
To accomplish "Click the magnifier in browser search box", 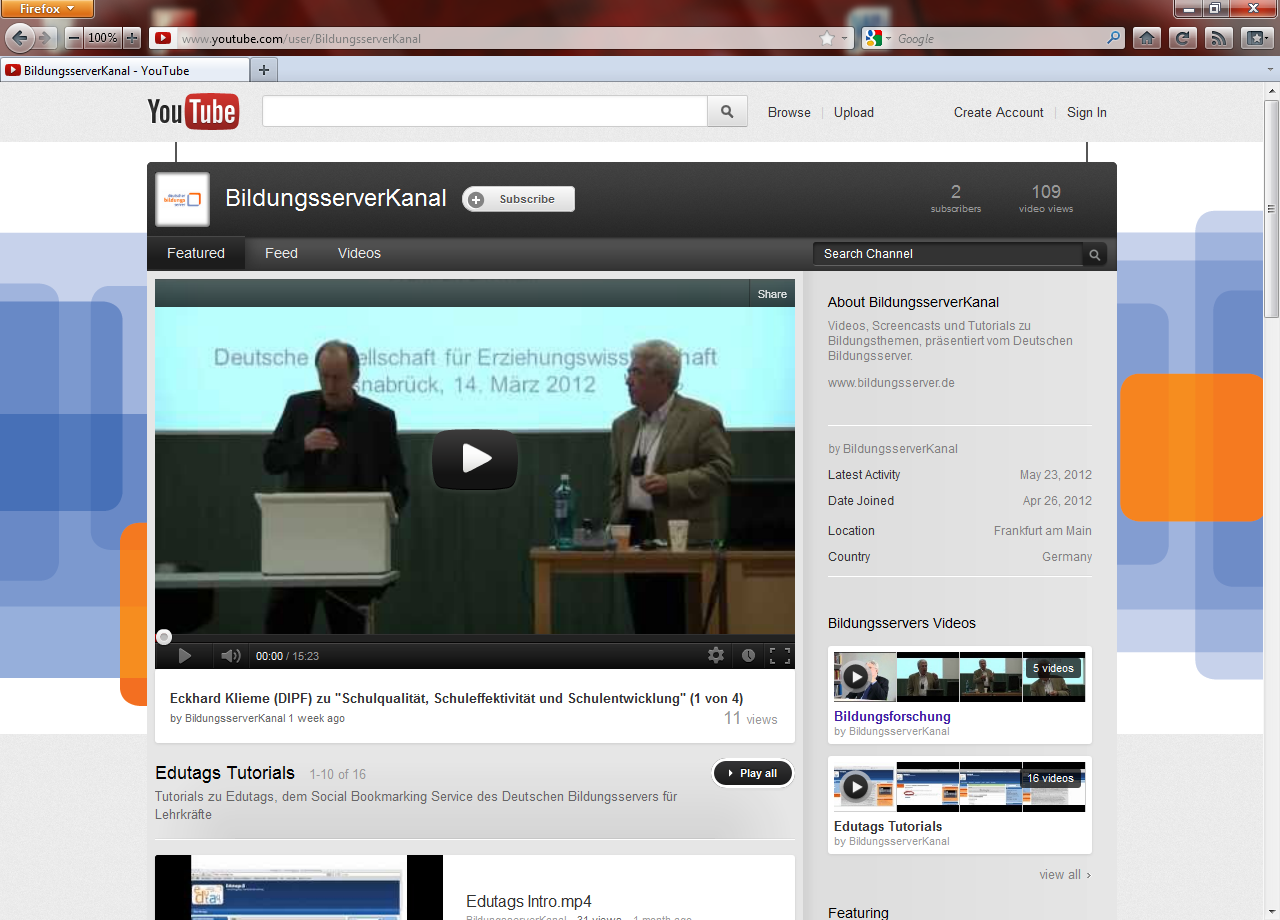I will pos(1114,38).
